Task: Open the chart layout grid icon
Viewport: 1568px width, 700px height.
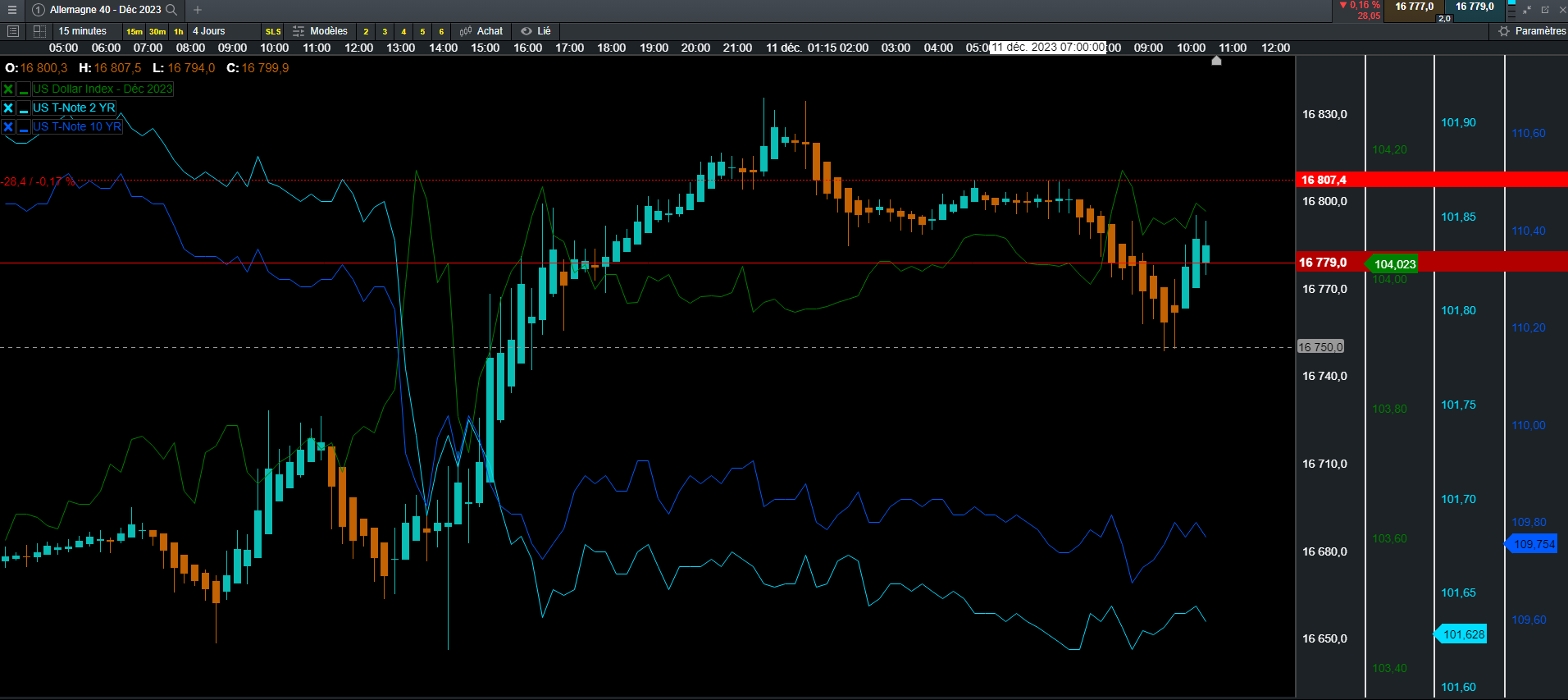Action: (x=39, y=31)
